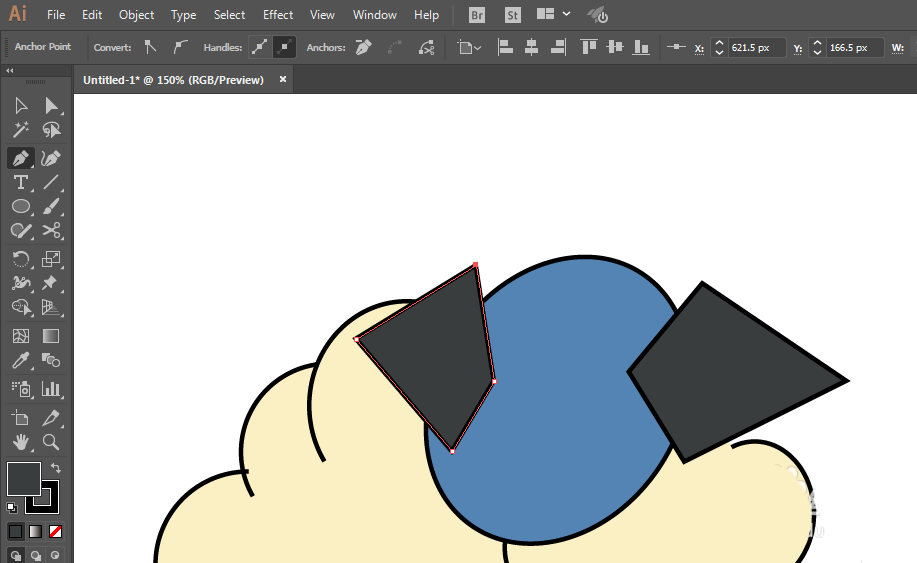917x563 pixels.
Task: Open the Select menu
Action: point(229,15)
